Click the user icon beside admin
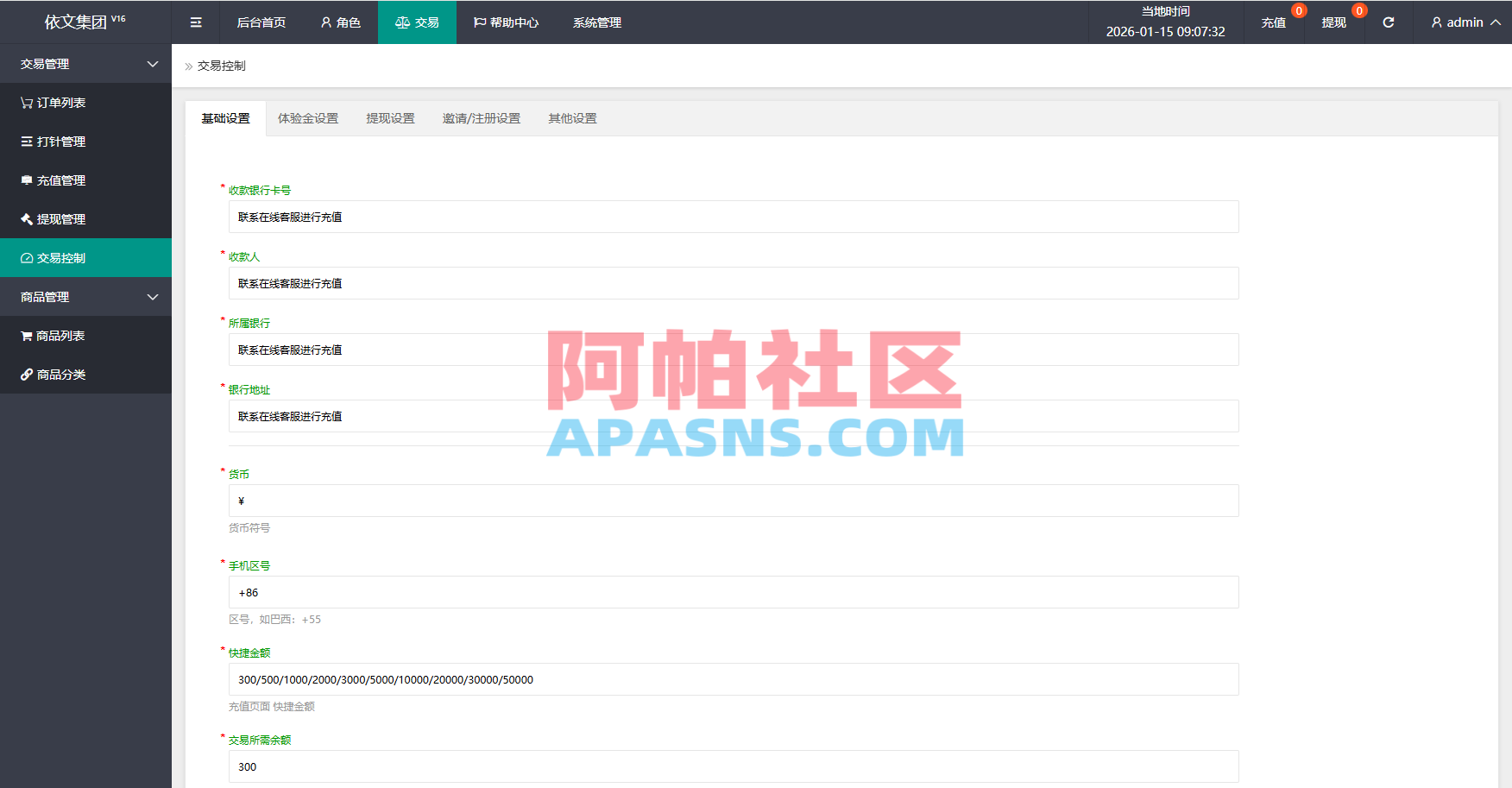This screenshot has height=788, width=1512. tap(1437, 22)
